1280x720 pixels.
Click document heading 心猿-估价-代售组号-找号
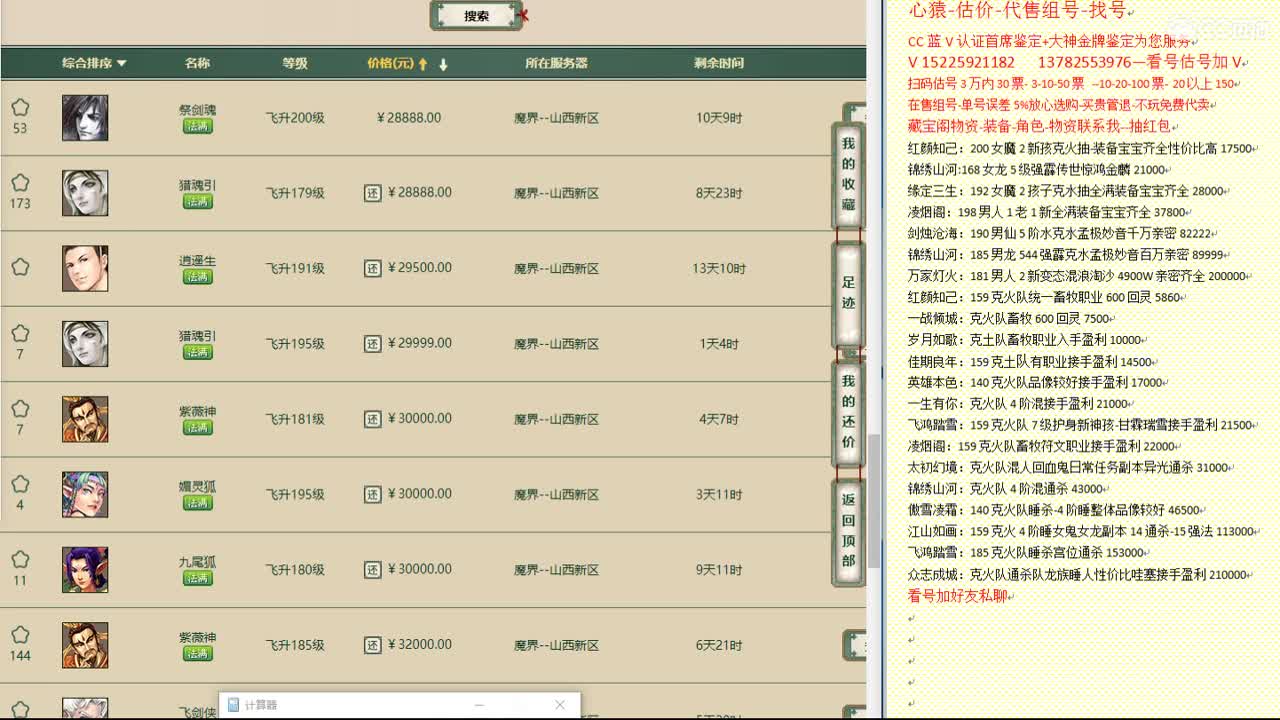(1017, 11)
